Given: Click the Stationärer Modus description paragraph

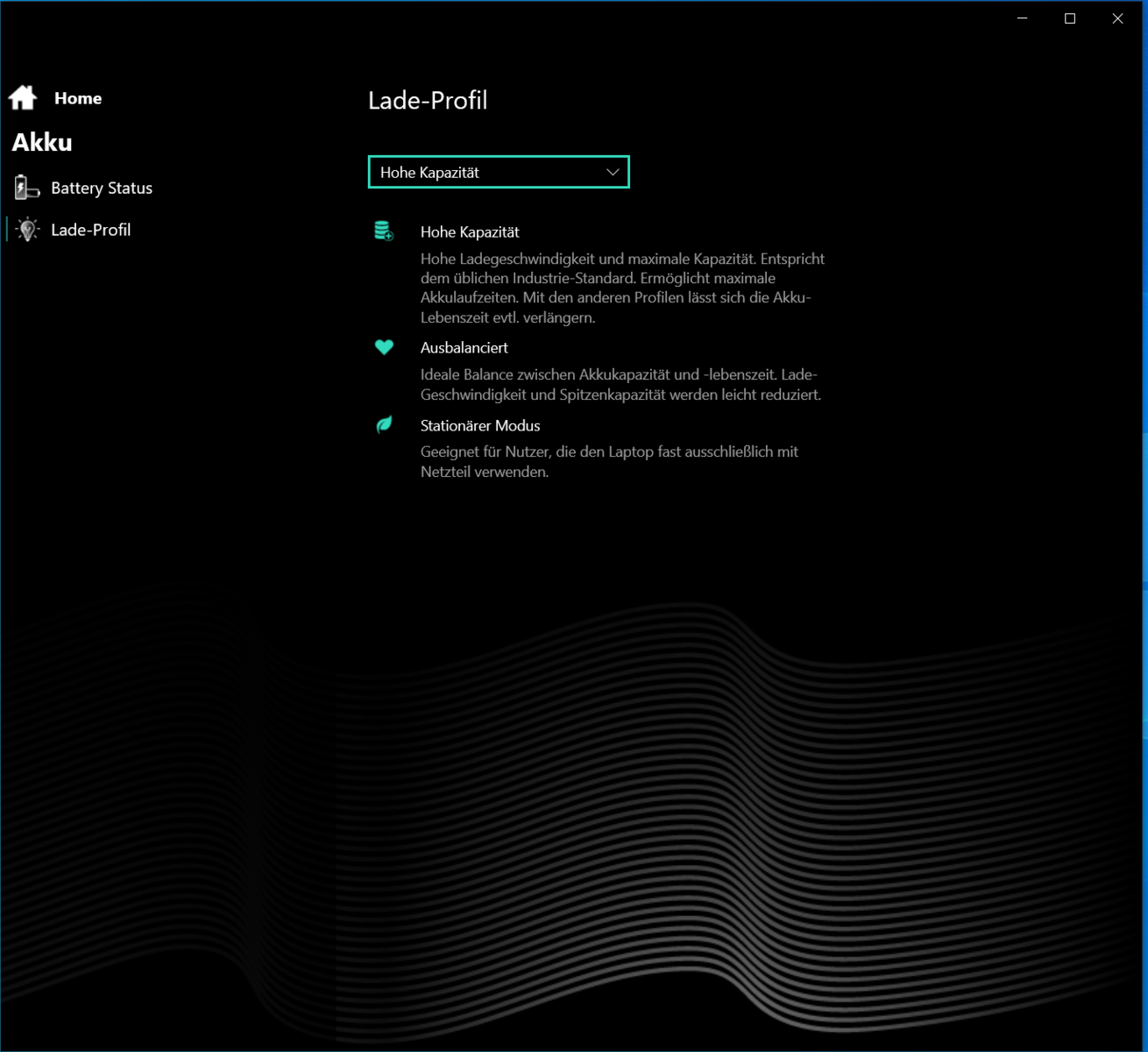Looking at the screenshot, I should [609, 462].
